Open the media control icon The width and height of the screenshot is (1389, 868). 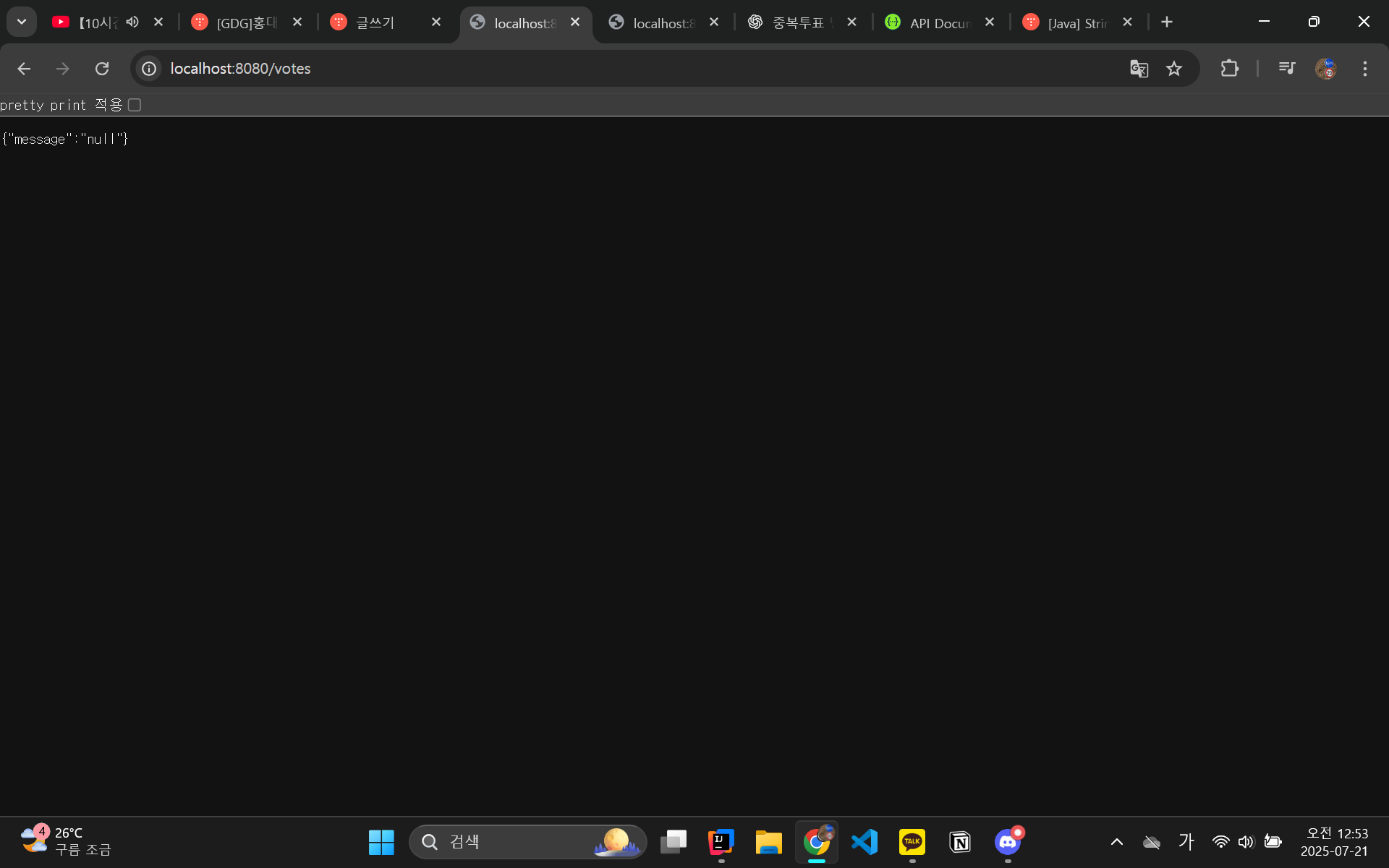1286,69
